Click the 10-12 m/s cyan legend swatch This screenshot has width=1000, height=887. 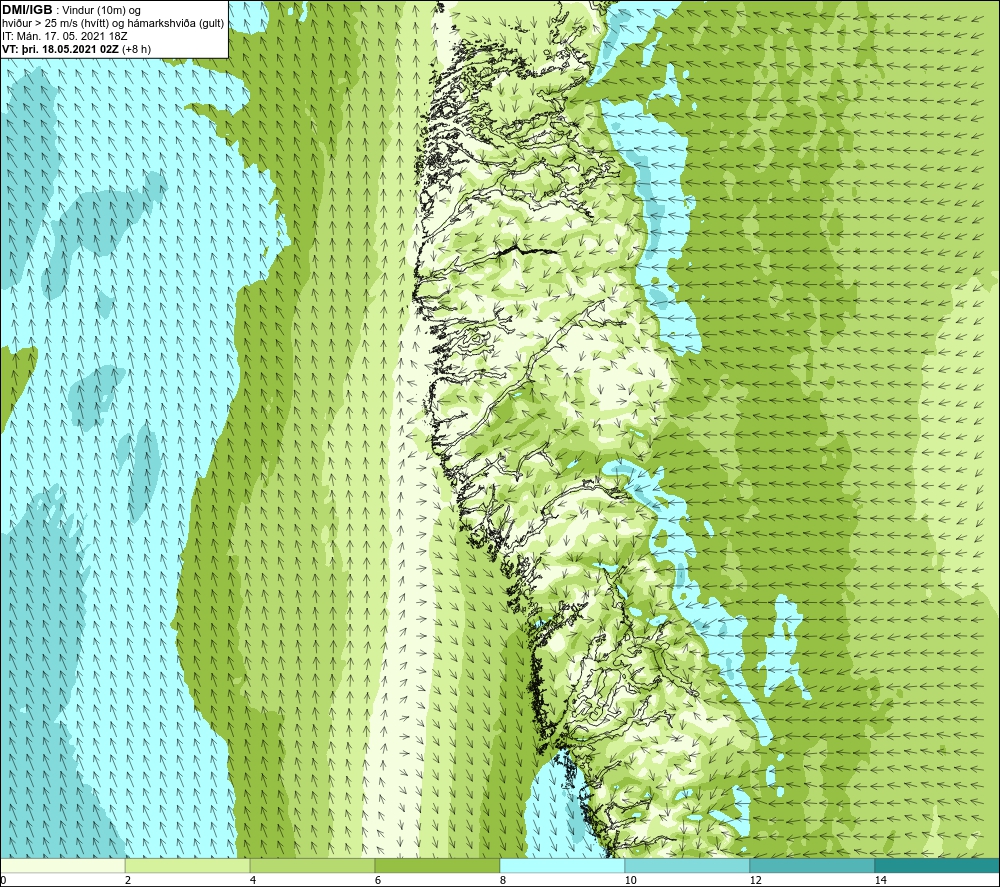click(688, 865)
